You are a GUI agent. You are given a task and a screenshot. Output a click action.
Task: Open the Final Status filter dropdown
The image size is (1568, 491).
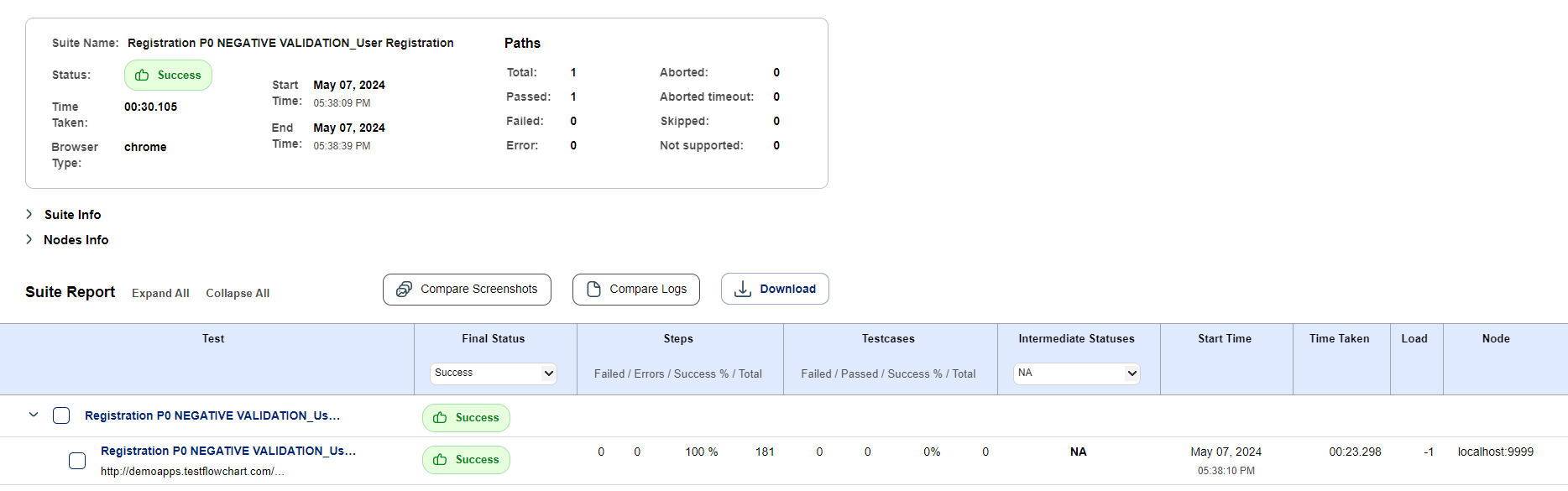(494, 373)
